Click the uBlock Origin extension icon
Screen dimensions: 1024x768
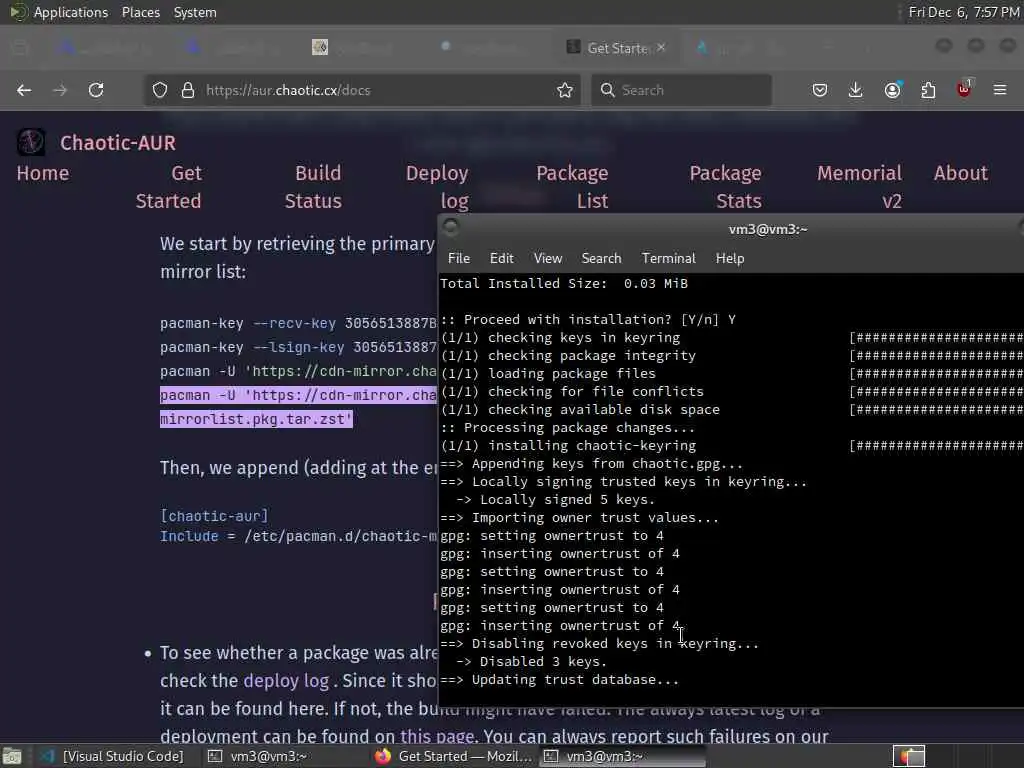pyautogui.click(x=964, y=89)
